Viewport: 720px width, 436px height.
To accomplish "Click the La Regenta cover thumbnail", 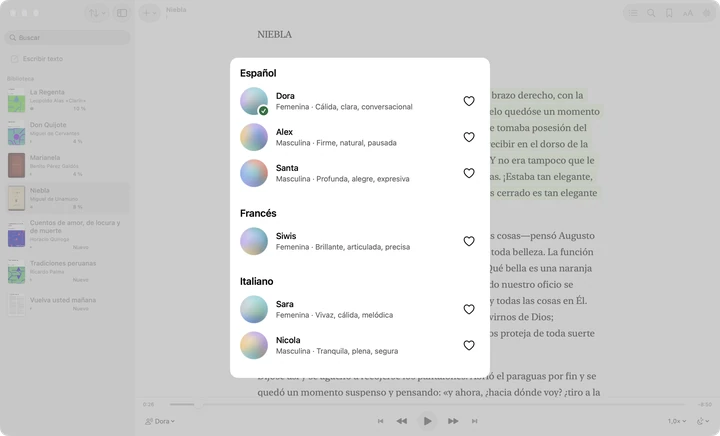I will [x=16, y=100].
